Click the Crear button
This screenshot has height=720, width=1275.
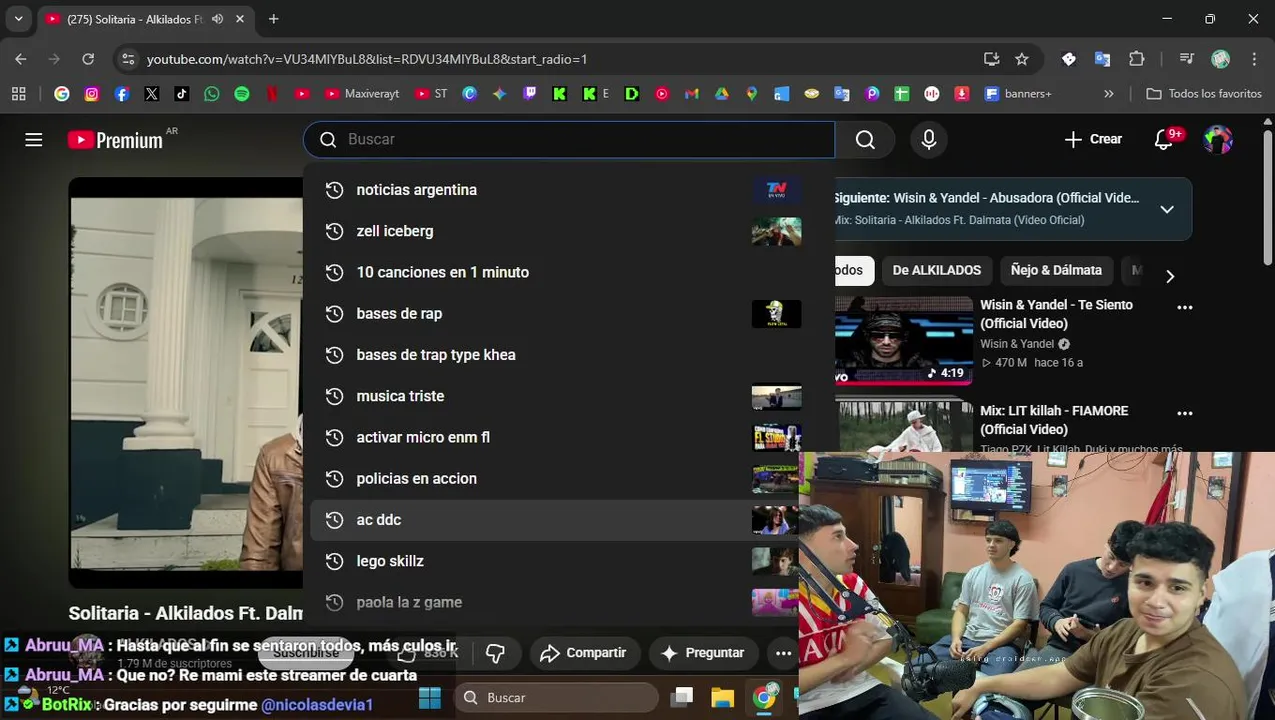click(1093, 140)
